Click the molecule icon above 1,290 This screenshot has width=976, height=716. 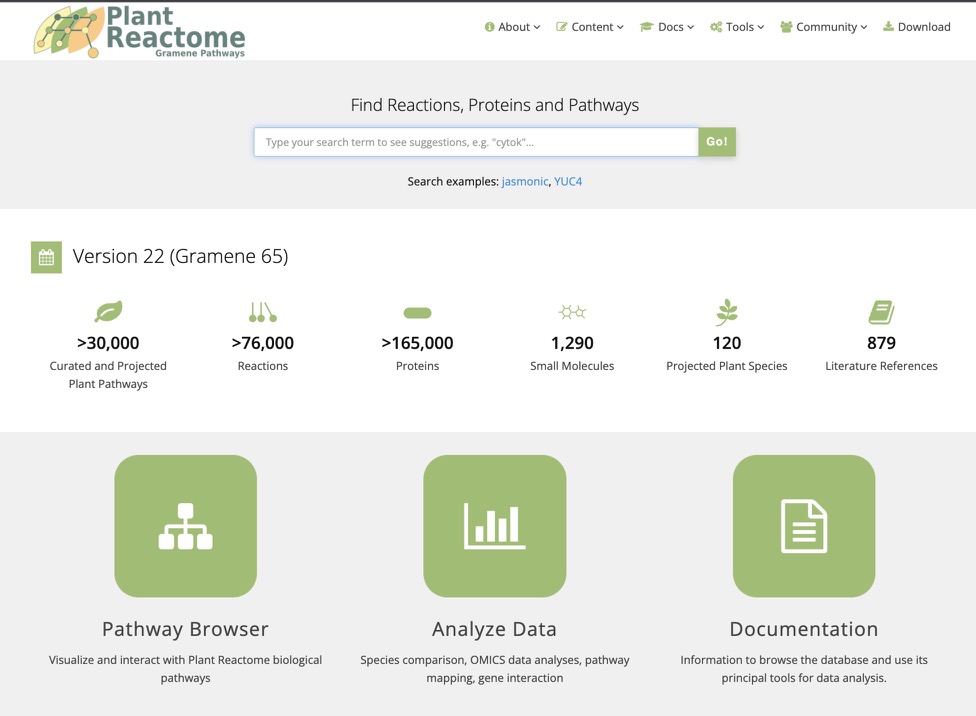pyautogui.click(x=572, y=312)
